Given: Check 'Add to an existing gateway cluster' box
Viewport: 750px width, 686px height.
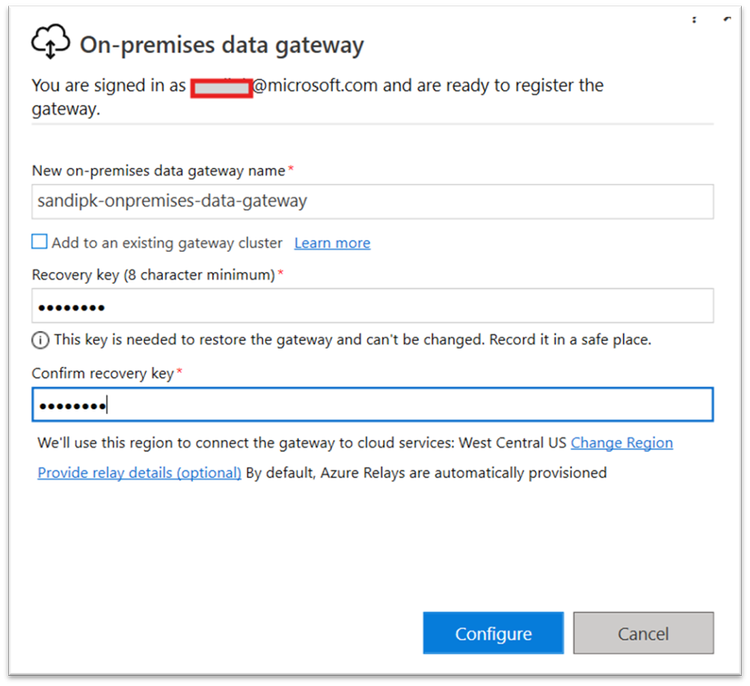Looking at the screenshot, I should [x=40, y=242].
